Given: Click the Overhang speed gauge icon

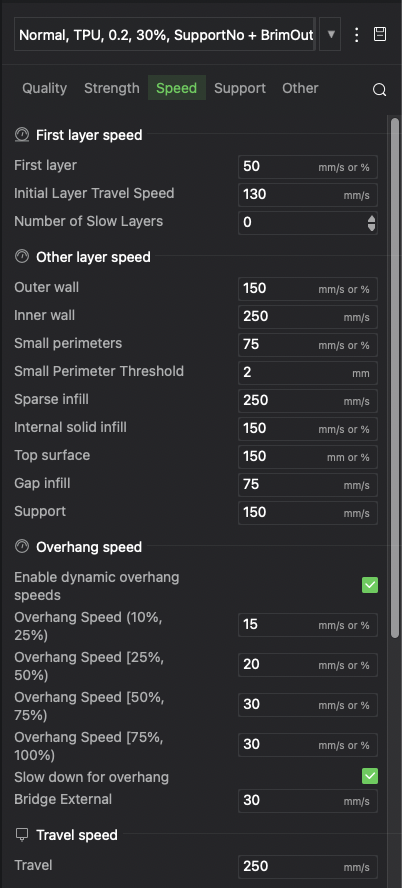Looking at the screenshot, I should click(x=22, y=547).
